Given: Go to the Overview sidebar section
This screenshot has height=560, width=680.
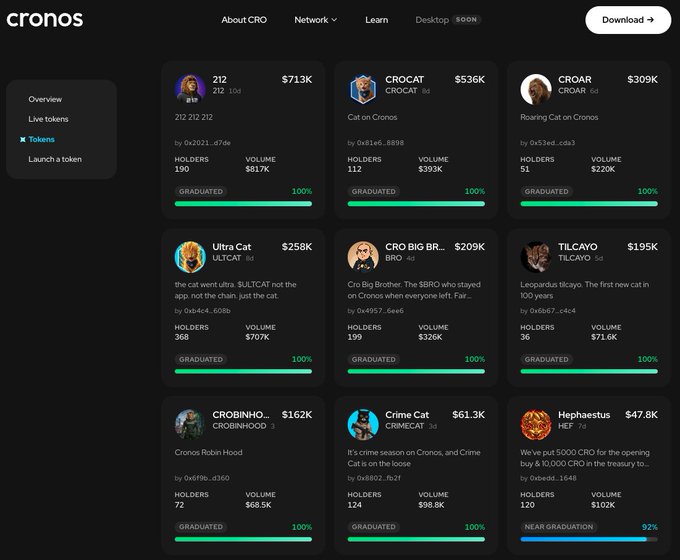Looking at the screenshot, I should click(x=45, y=99).
